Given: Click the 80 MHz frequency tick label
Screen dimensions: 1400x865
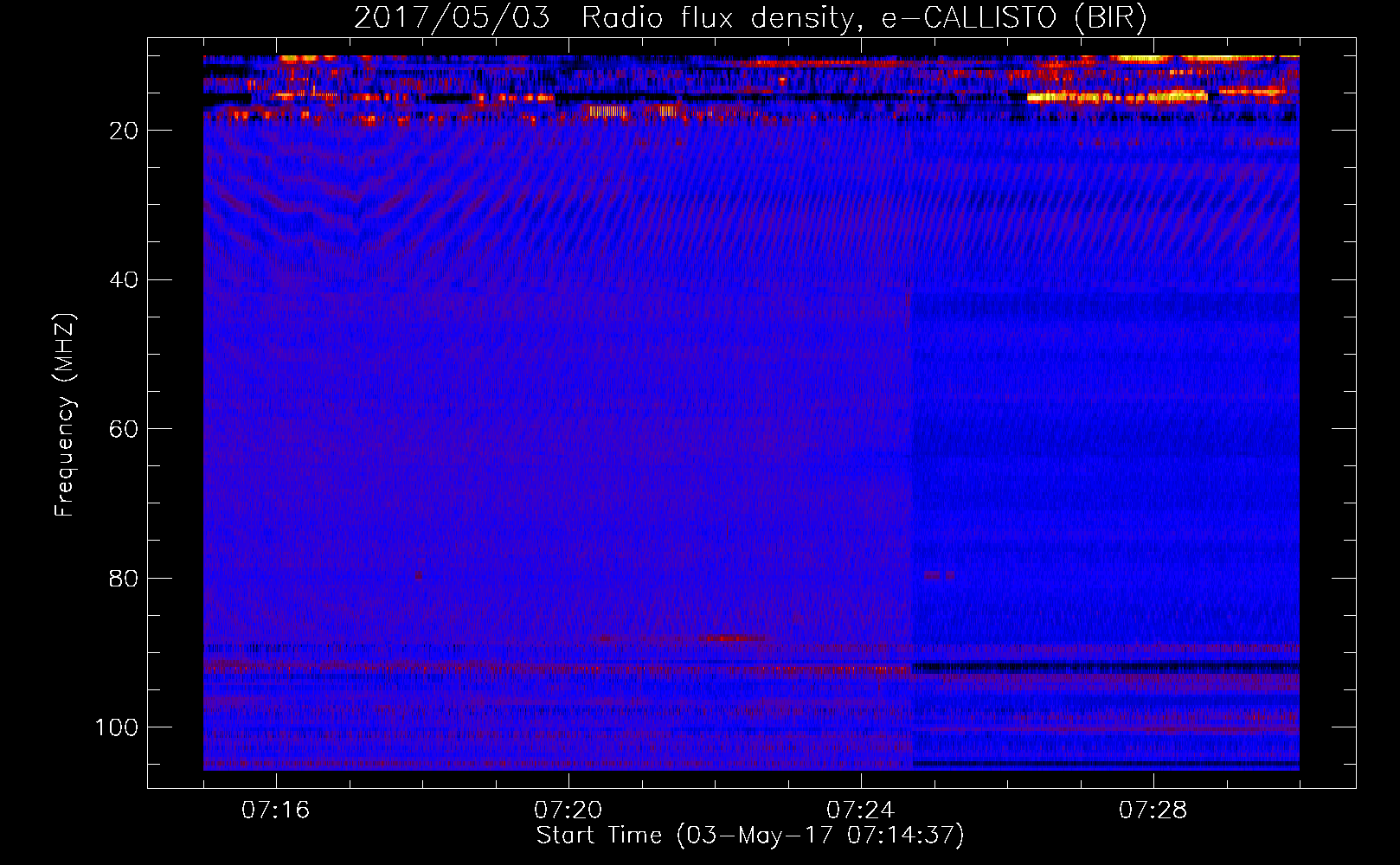Looking at the screenshot, I should (125, 579).
